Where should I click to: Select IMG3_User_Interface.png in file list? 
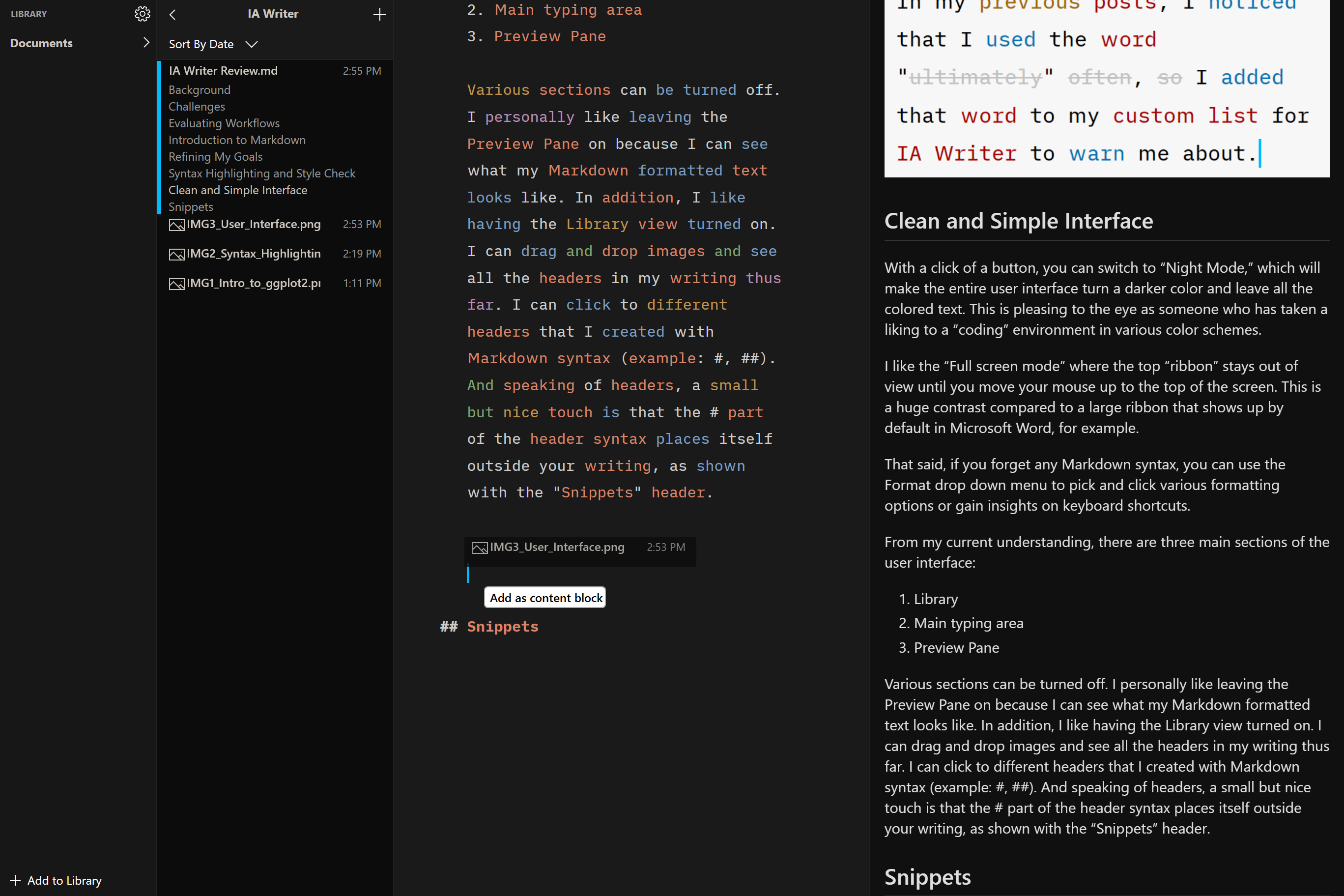point(275,225)
